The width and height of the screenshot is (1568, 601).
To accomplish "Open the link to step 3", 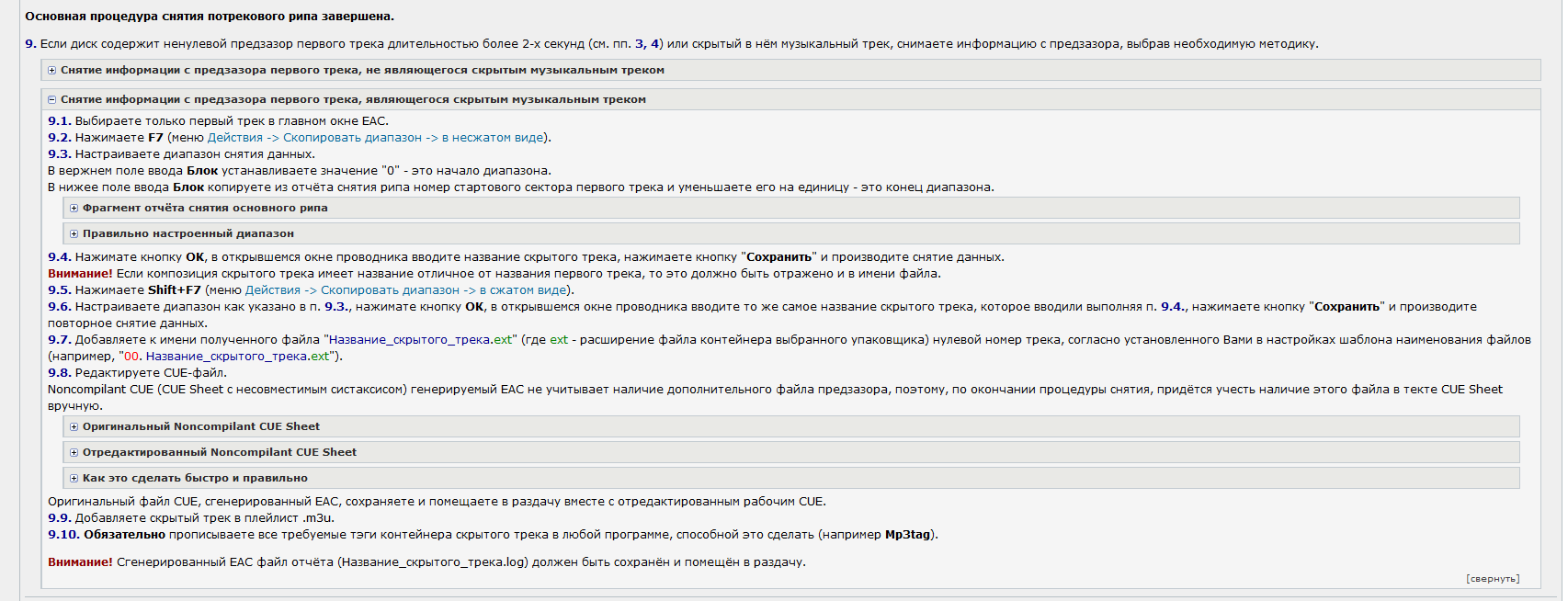I will [x=640, y=43].
